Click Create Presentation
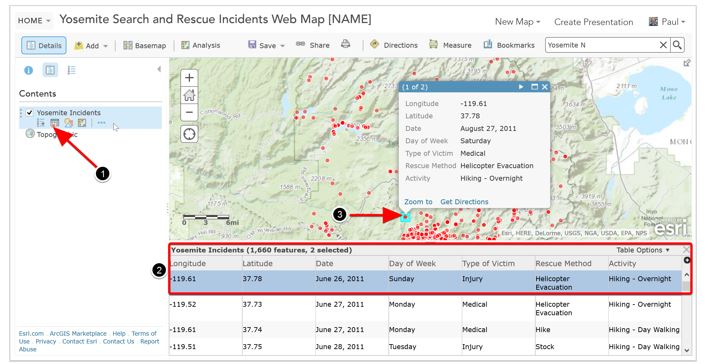This screenshot has height=364, width=718. pyautogui.click(x=593, y=22)
